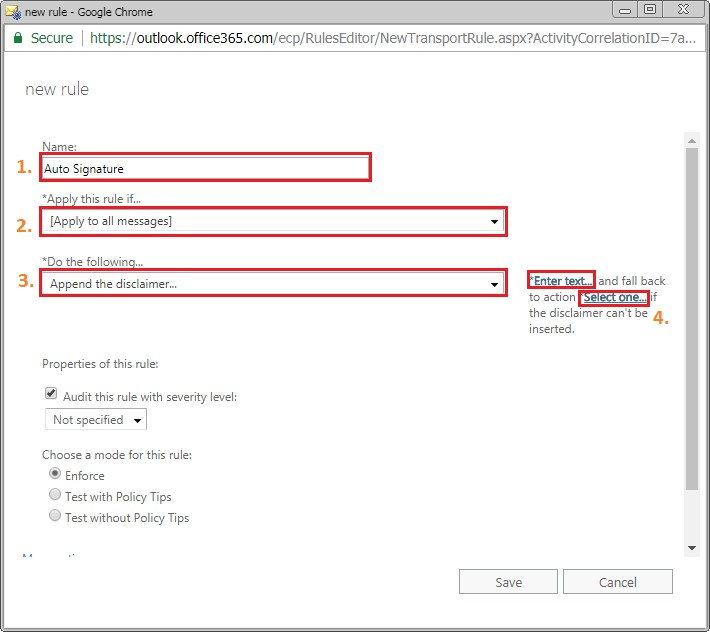Click the scrollbar down arrow
The image size is (710, 632).
pyautogui.click(x=691, y=548)
